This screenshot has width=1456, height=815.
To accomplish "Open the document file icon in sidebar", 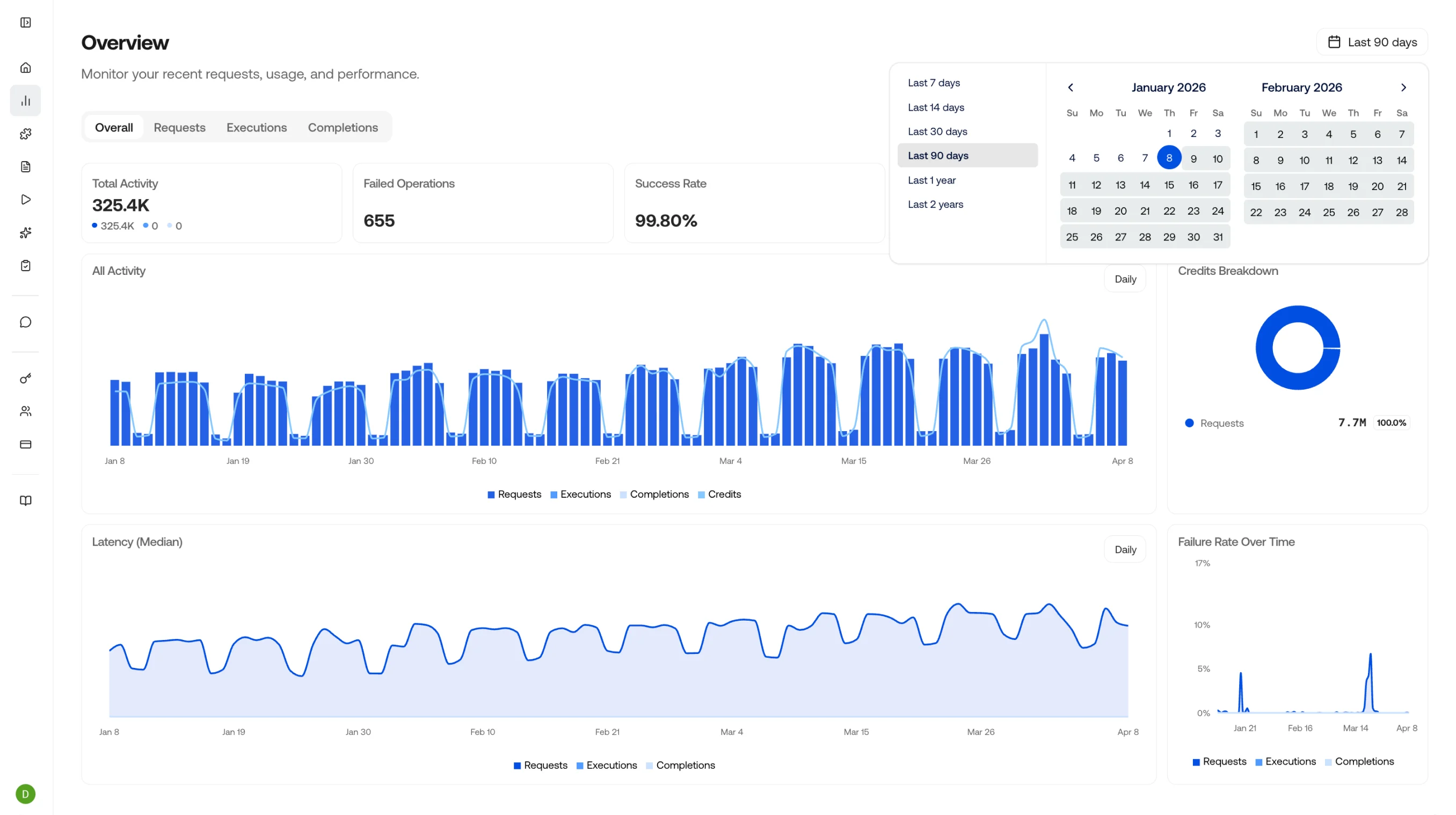I will point(25,167).
